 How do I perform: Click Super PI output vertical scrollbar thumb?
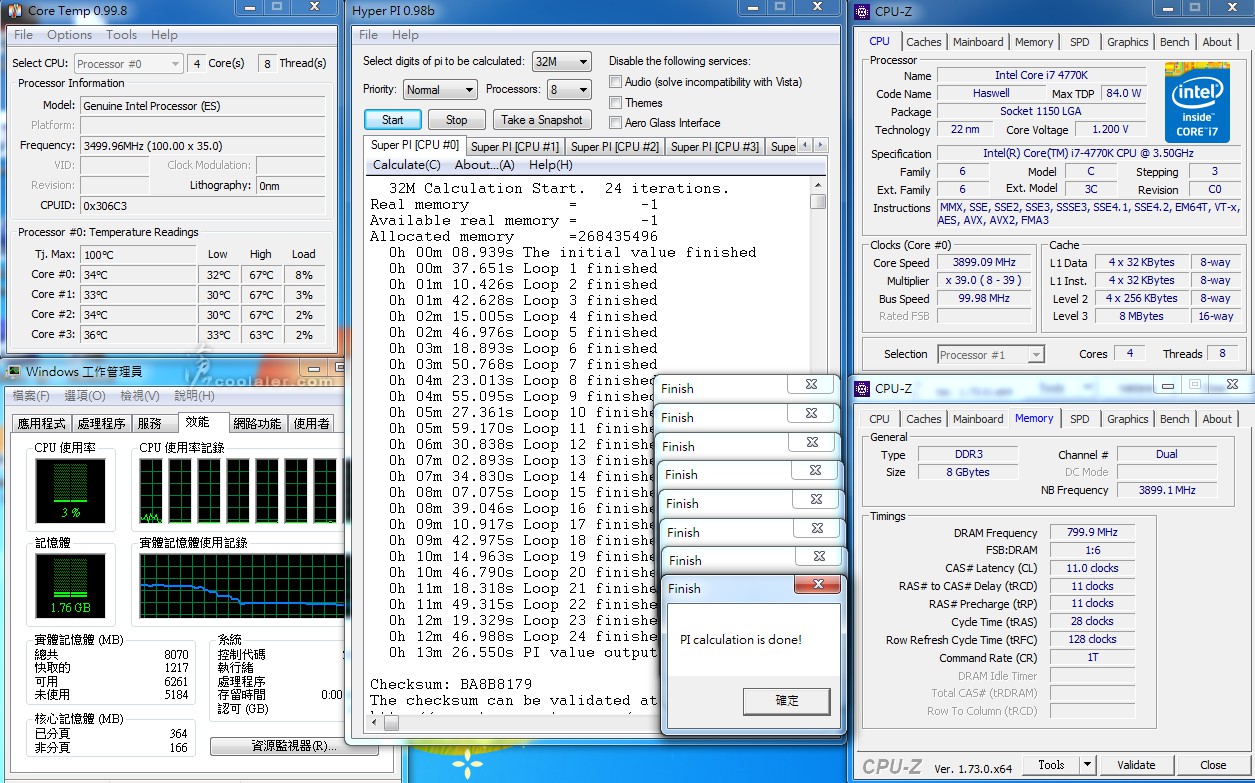point(818,201)
